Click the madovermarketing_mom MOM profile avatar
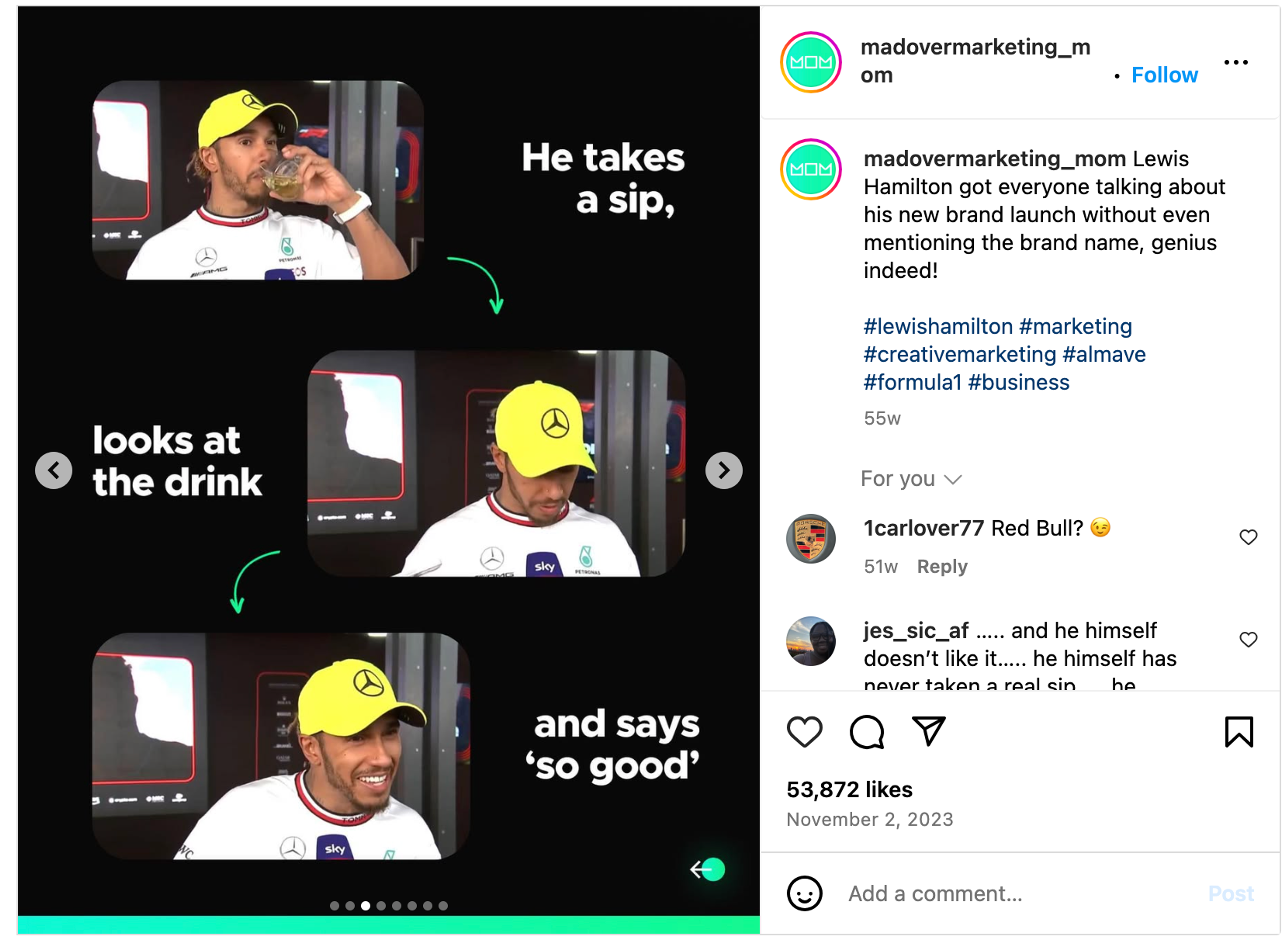1288x939 pixels. pos(811,62)
